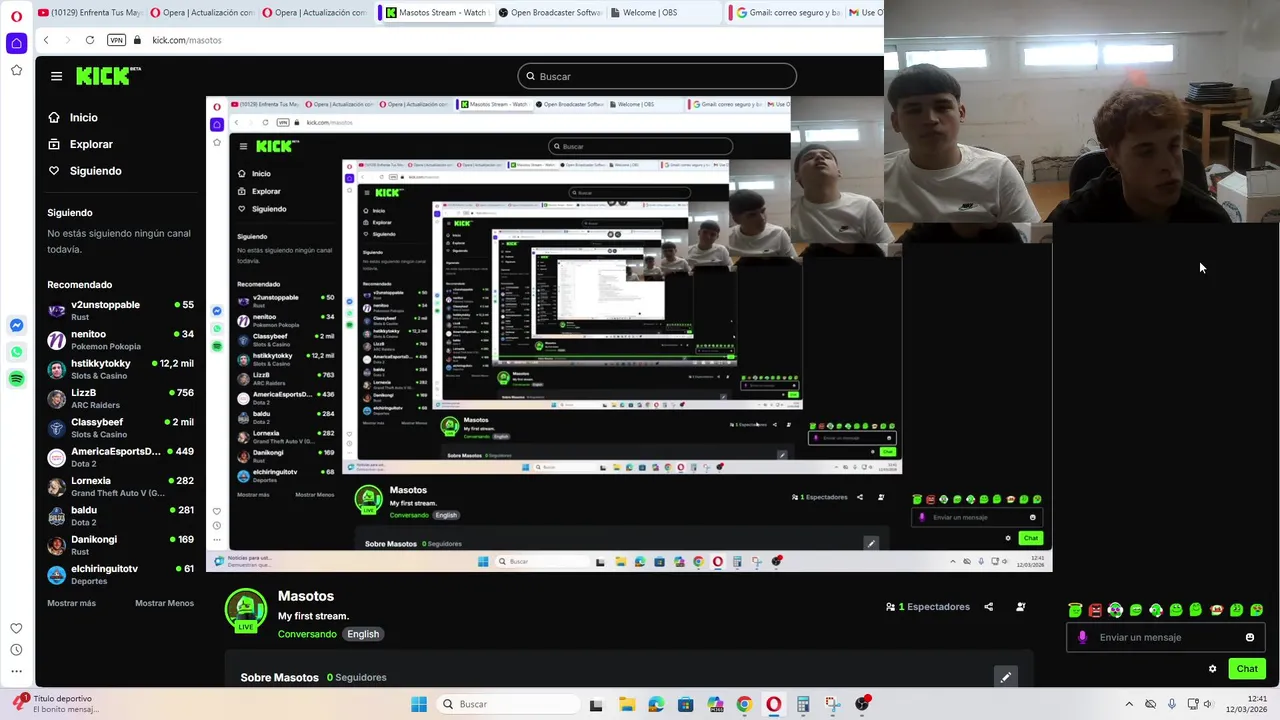Open chat settings gear
Image resolution: width=1280 pixels, height=720 pixels.
pyautogui.click(x=1212, y=669)
